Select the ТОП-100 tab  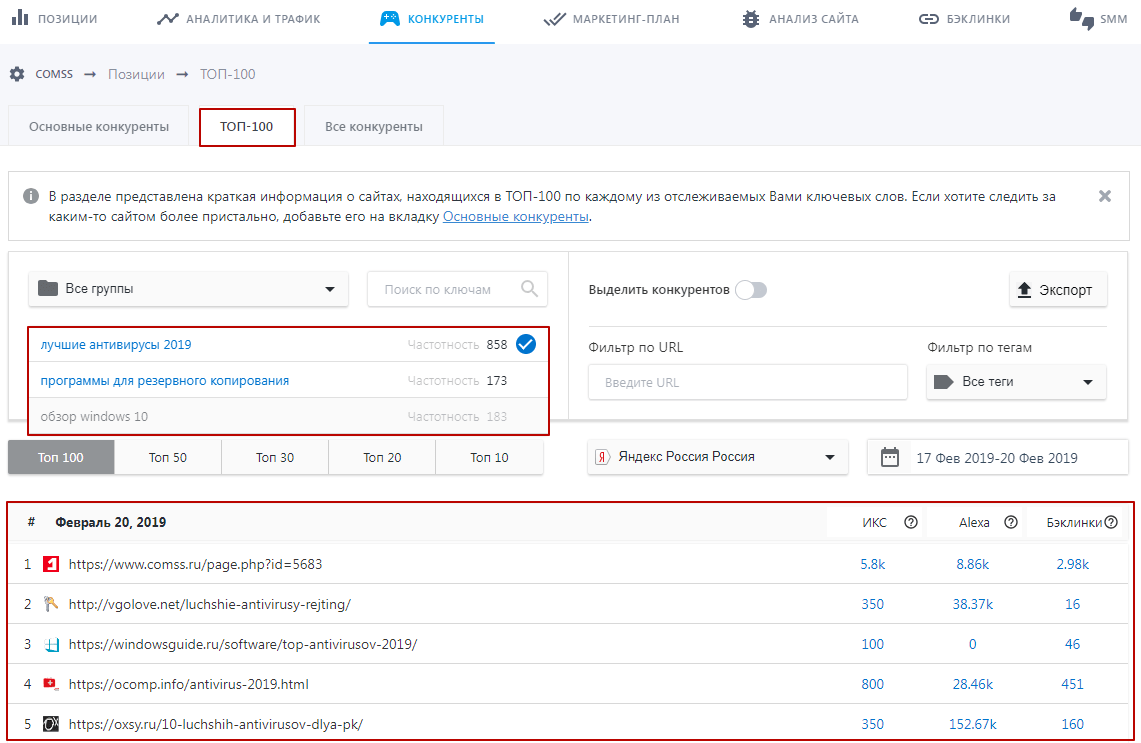(247, 127)
